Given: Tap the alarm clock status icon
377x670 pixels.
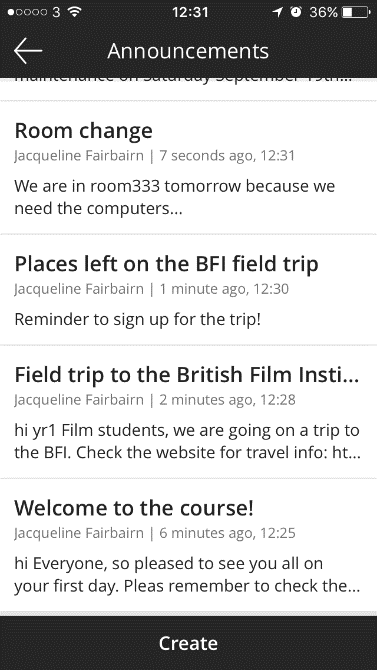Looking at the screenshot, I should tap(295, 12).
